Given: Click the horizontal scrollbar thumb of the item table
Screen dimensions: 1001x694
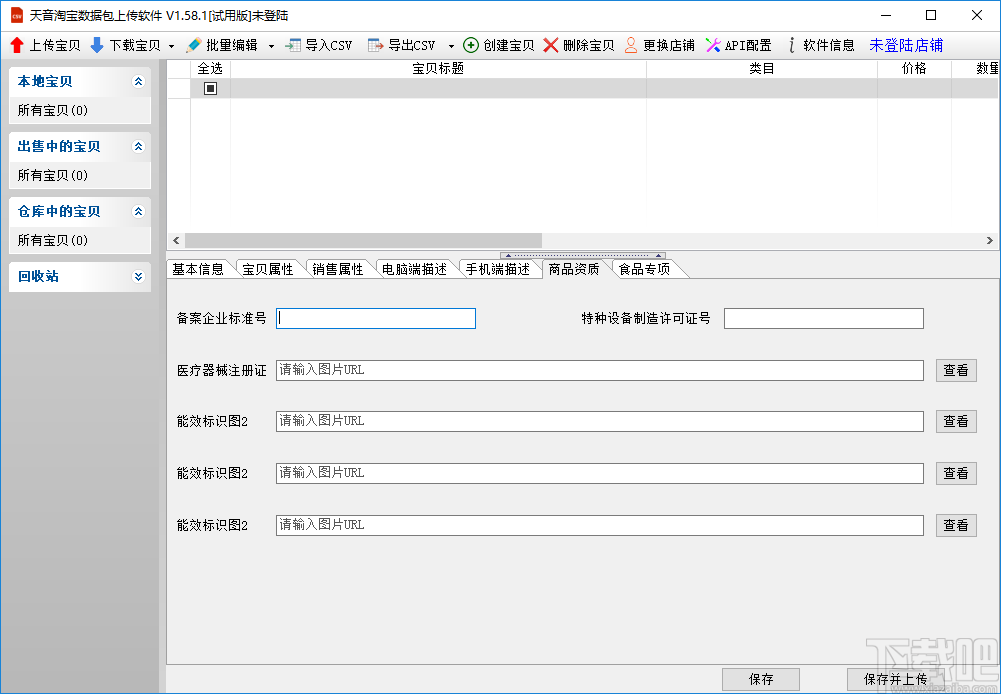Looking at the screenshot, I should click(x=363, y=241).
